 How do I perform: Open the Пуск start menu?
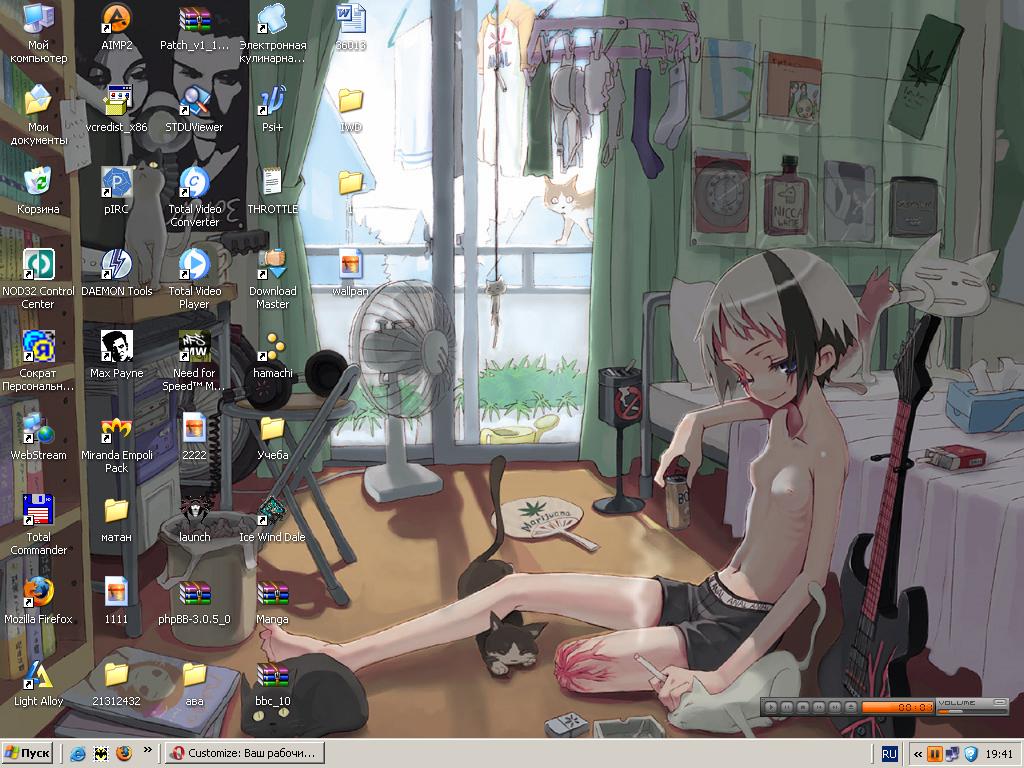pyautogui.click(x=27, y=753)
